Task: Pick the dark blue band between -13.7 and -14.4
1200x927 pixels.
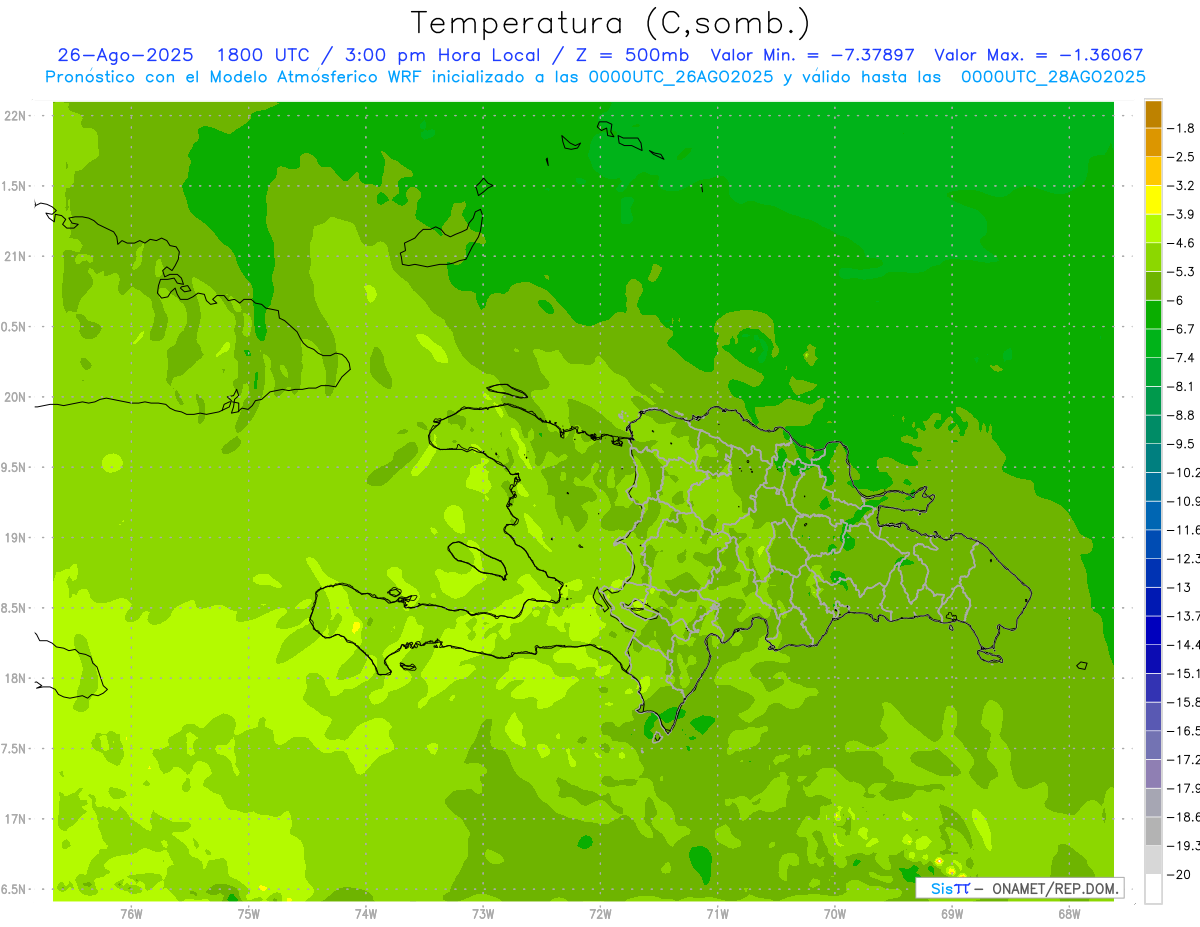Action: click(x=1153, y=630)
